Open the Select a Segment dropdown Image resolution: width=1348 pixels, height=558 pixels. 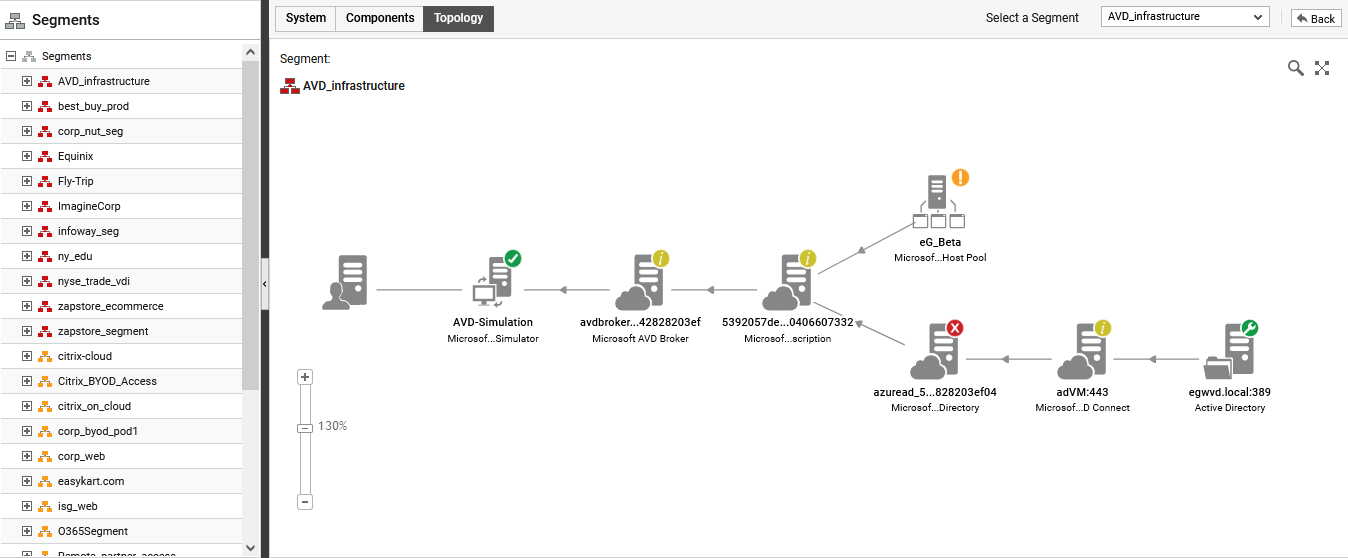click(x=1185, y=17)
